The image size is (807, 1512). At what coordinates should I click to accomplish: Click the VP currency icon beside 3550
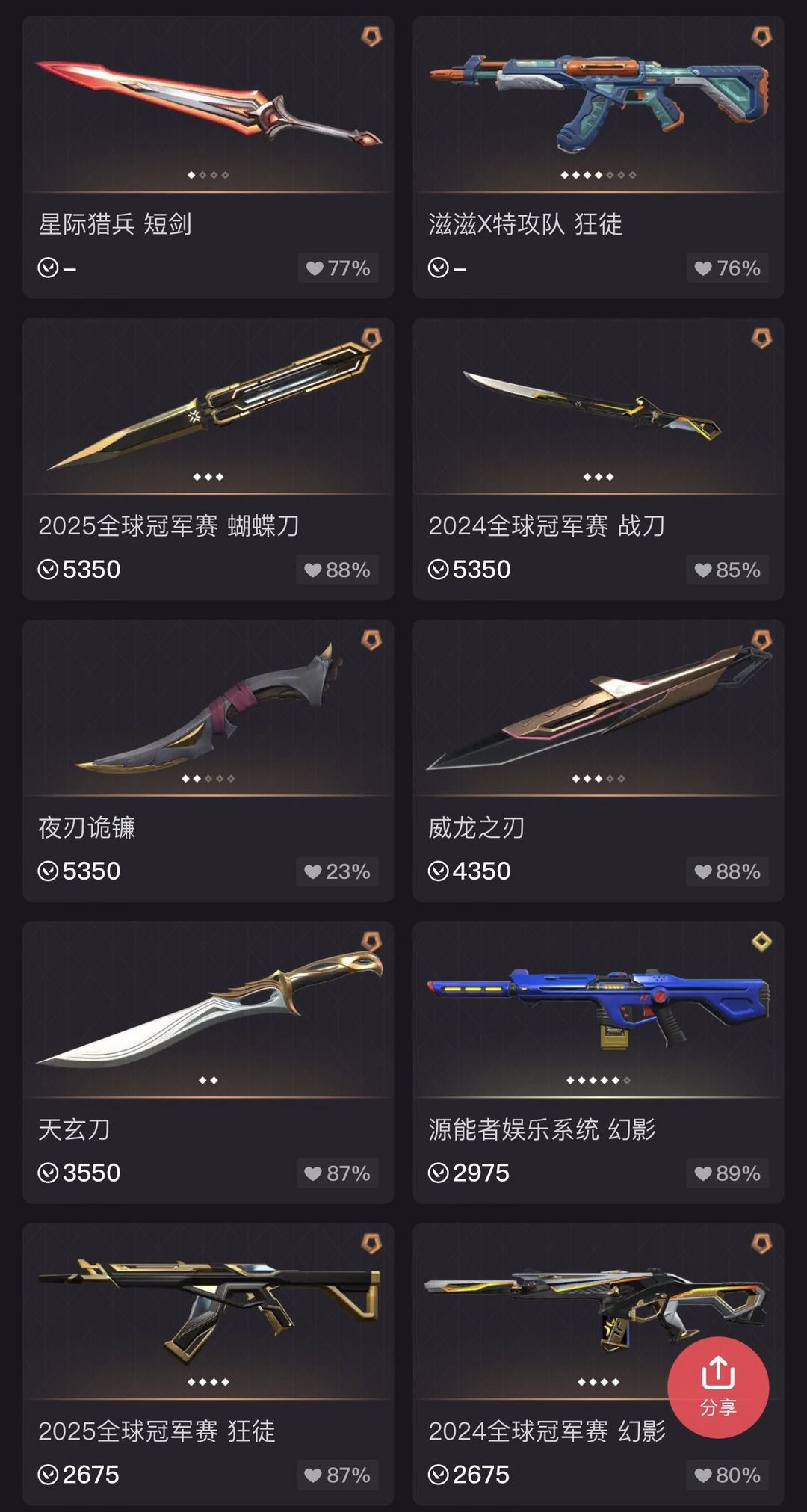pos(48,1173)
